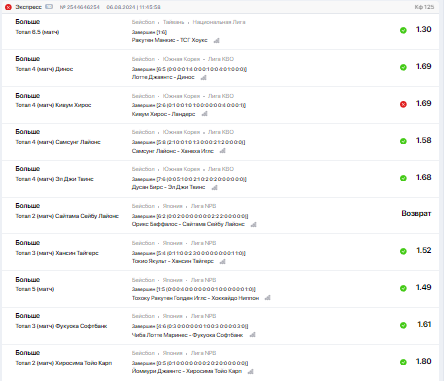Click market Тотал 3 (матч) Хансин Тайгерс
This screenshot has height=381, width=444.
(57, 253)
